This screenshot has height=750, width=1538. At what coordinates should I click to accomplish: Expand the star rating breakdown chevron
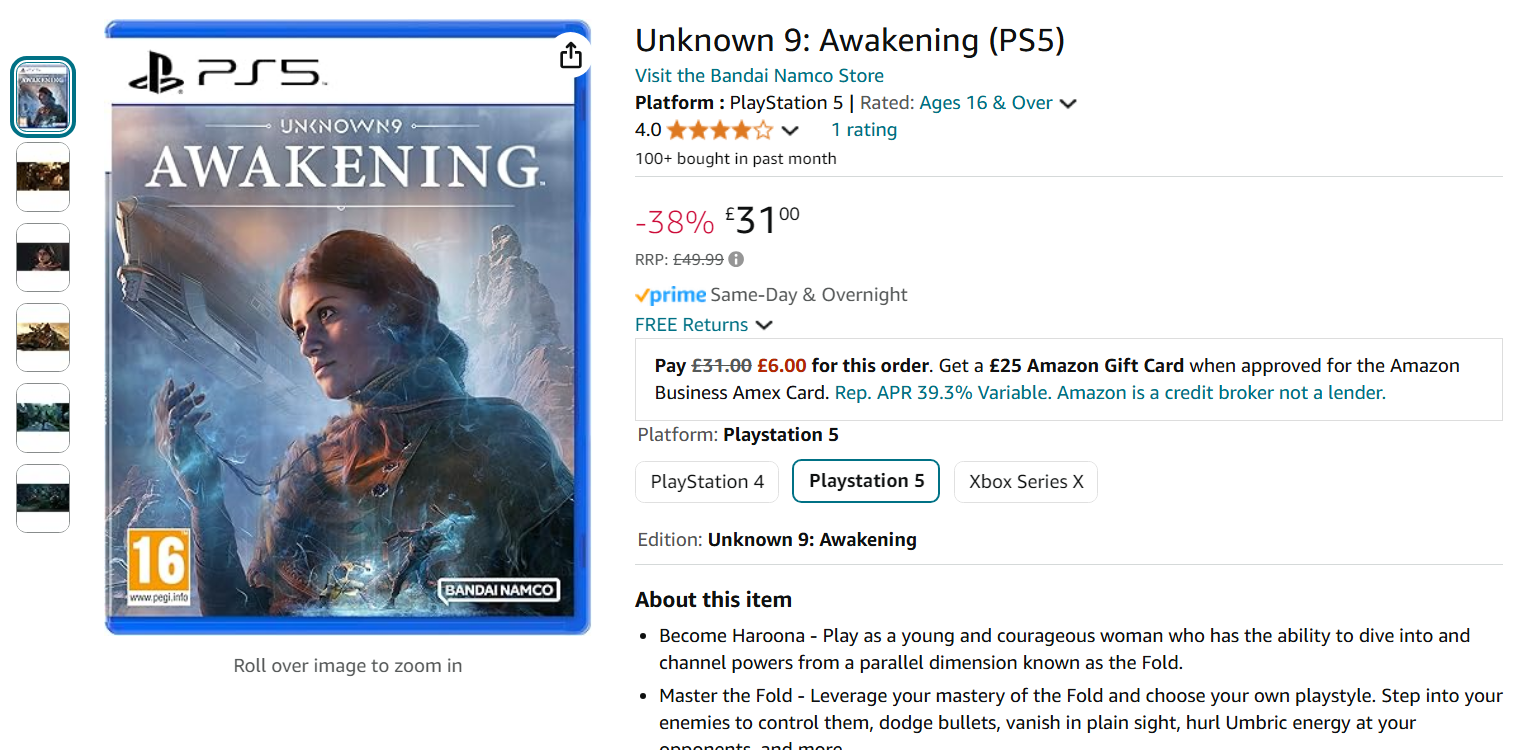pos(790,131)
